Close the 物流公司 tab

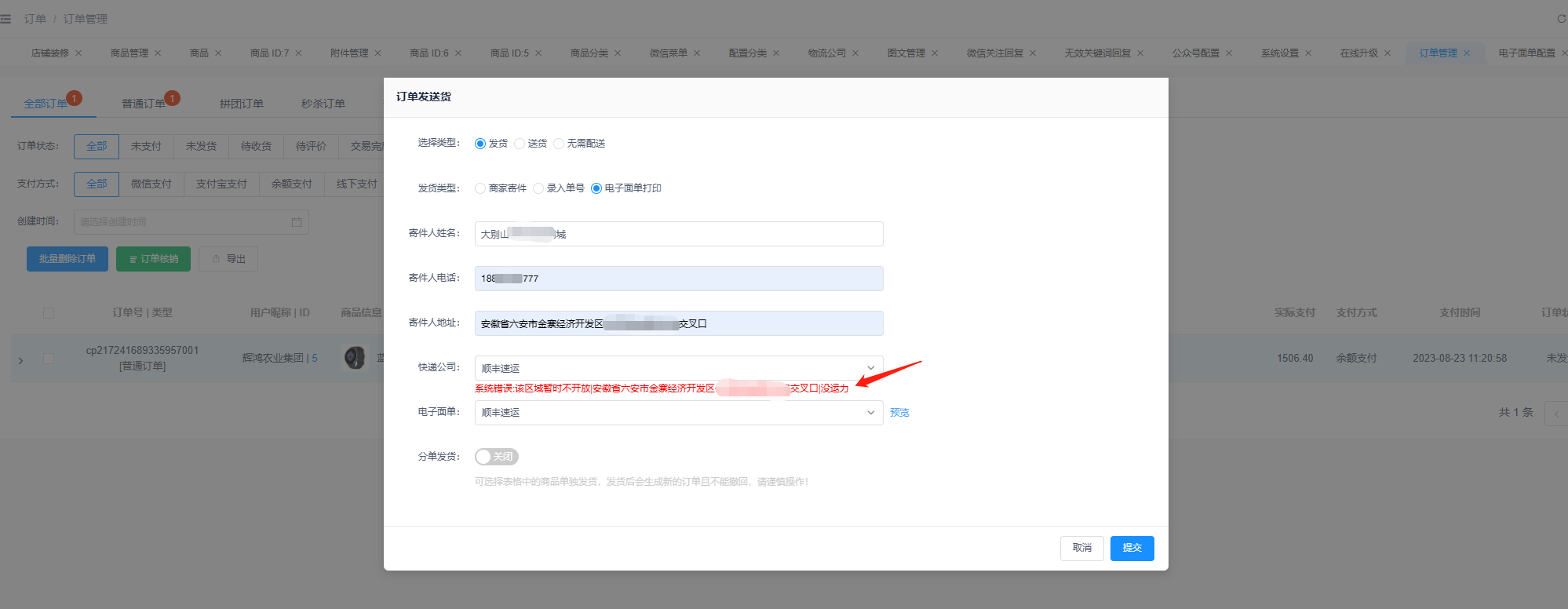pyautogui.click(x=855, y=53)
